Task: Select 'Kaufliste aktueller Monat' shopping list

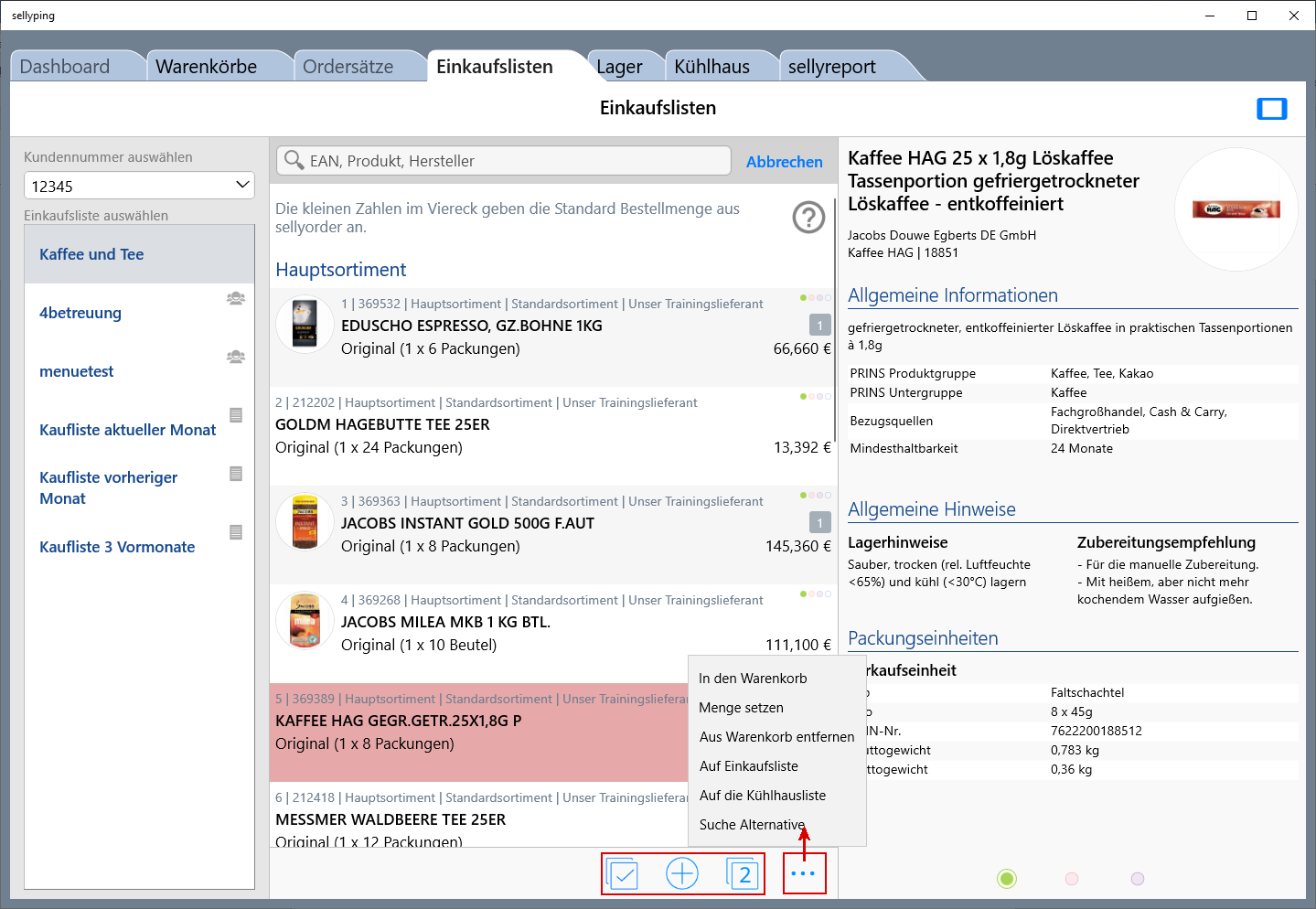Action: click(x=128, y=430)
